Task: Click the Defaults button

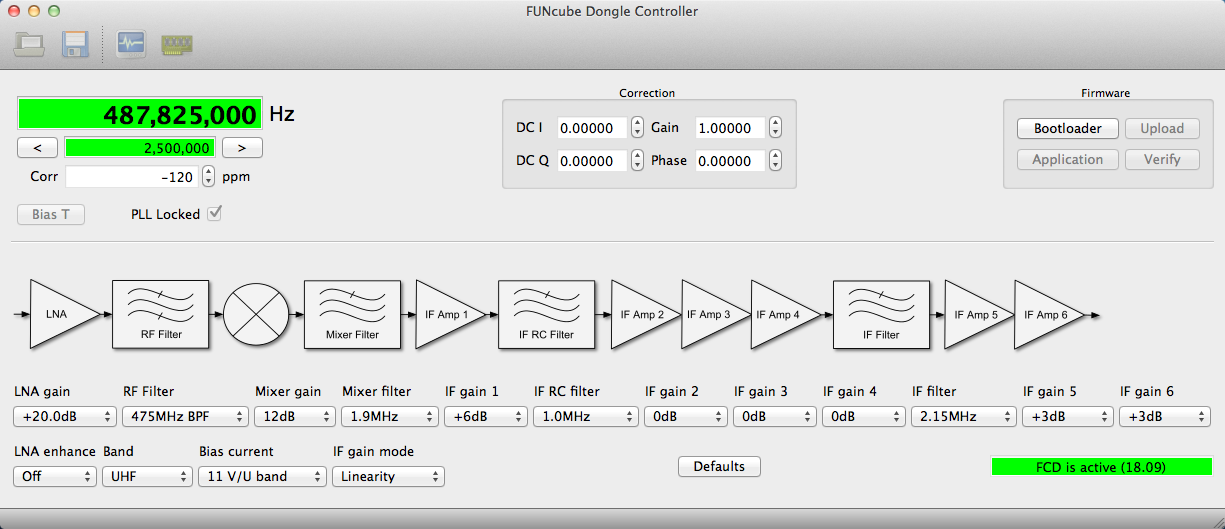Action: click(x=719, y=467)
